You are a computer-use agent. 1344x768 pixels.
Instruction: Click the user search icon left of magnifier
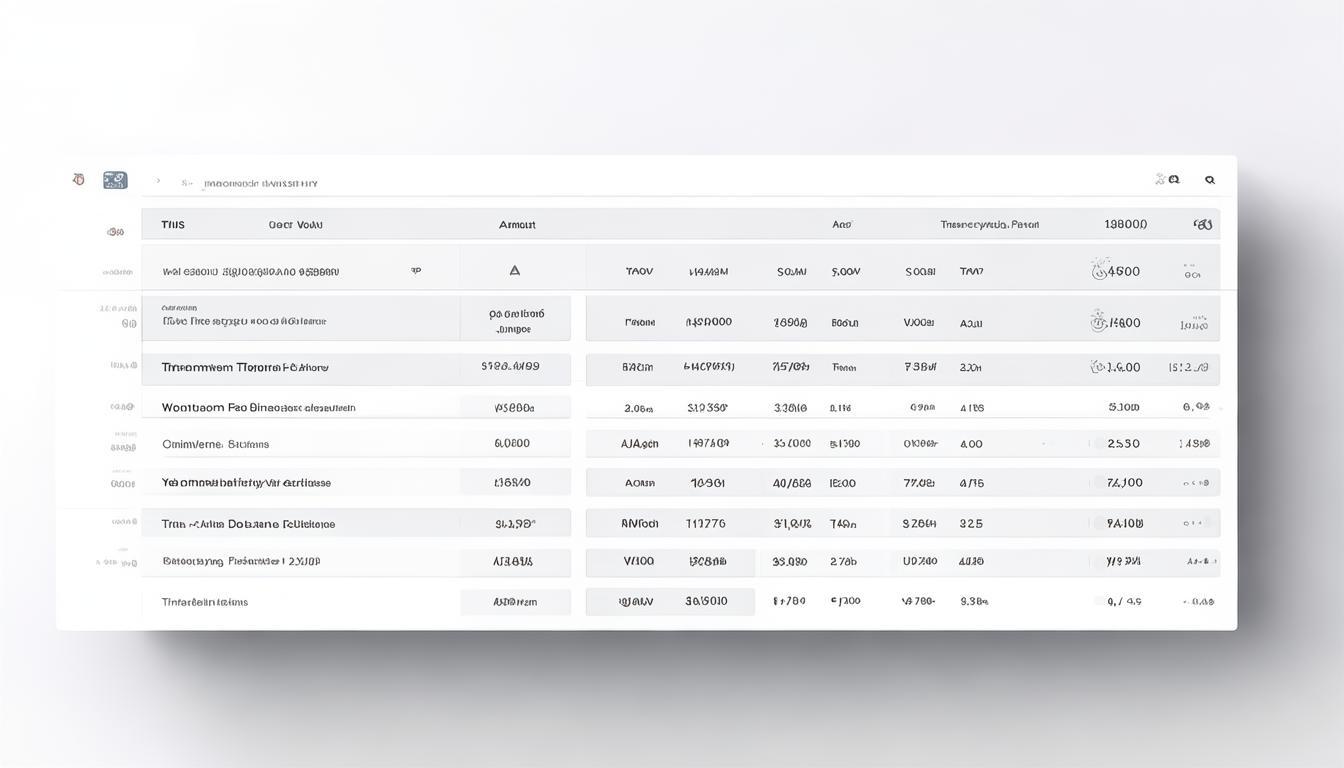point(1167,180)
